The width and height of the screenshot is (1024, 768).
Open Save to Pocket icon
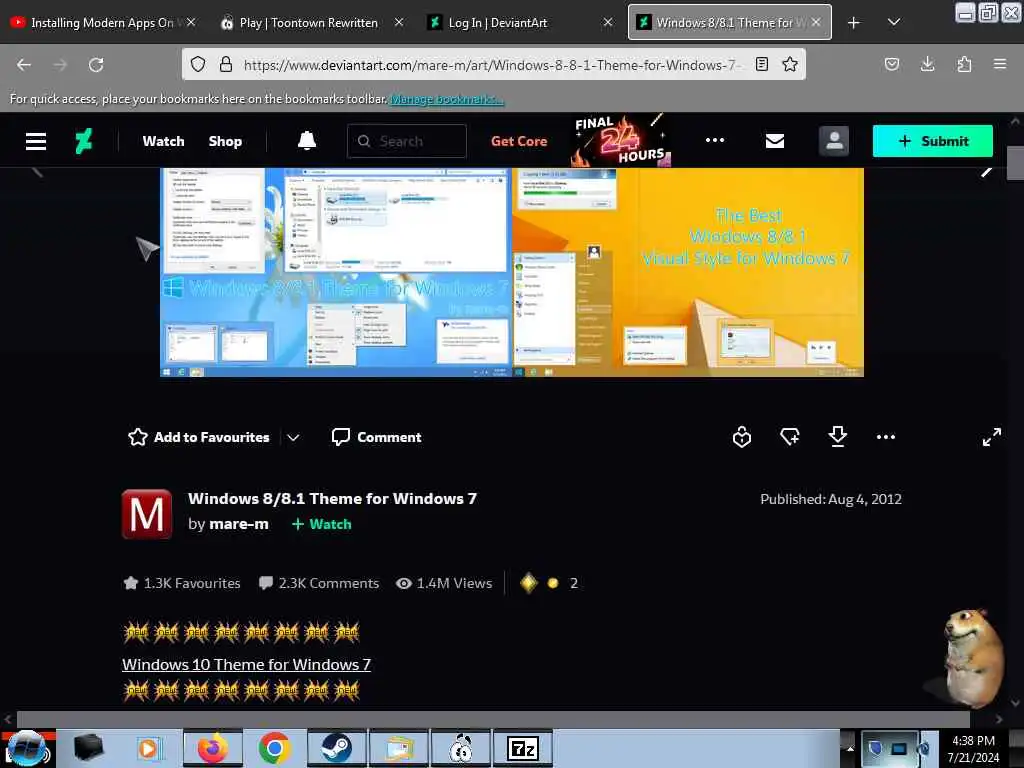[x=892, y=64]
